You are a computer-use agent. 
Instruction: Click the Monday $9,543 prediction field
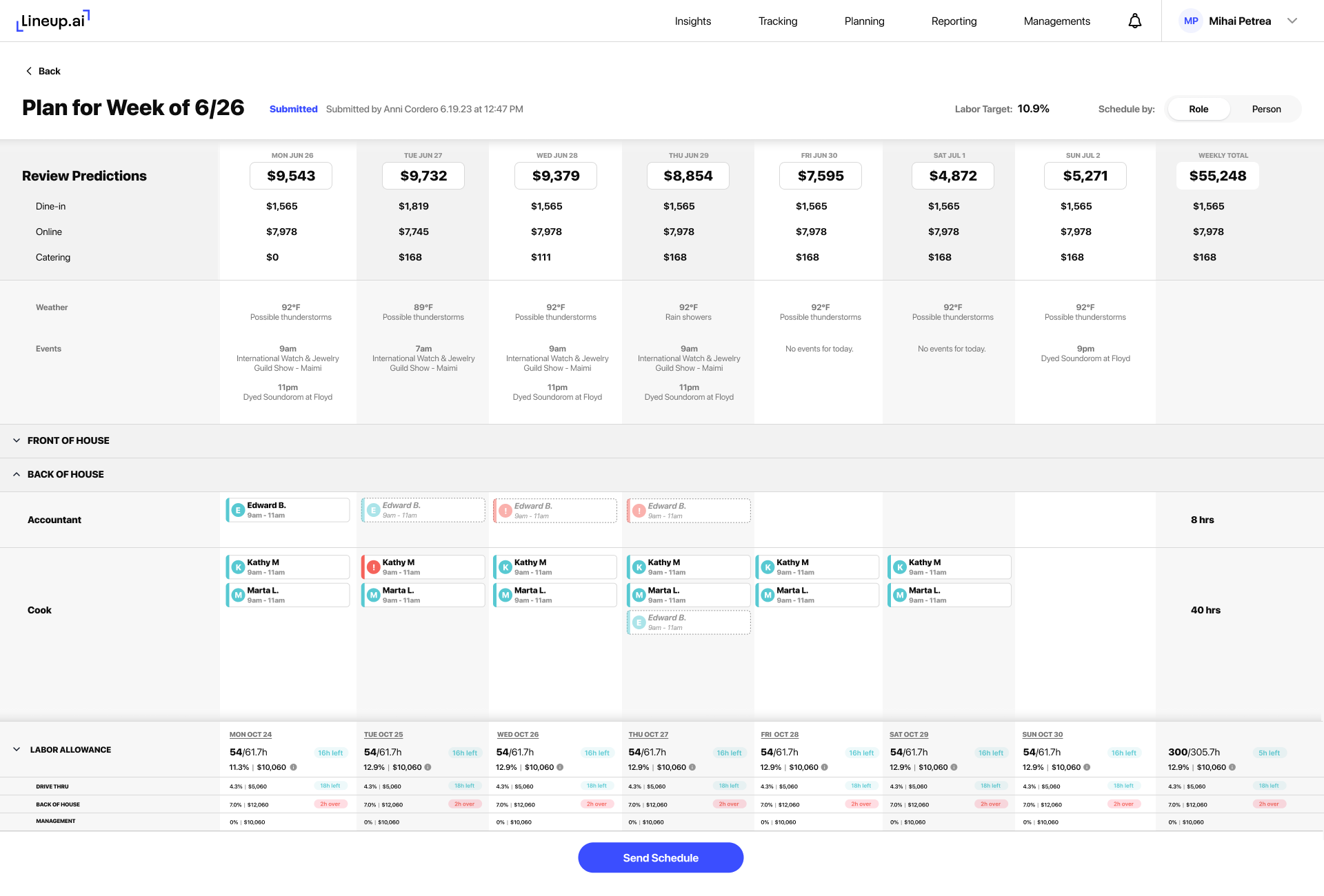click(291, 176)
